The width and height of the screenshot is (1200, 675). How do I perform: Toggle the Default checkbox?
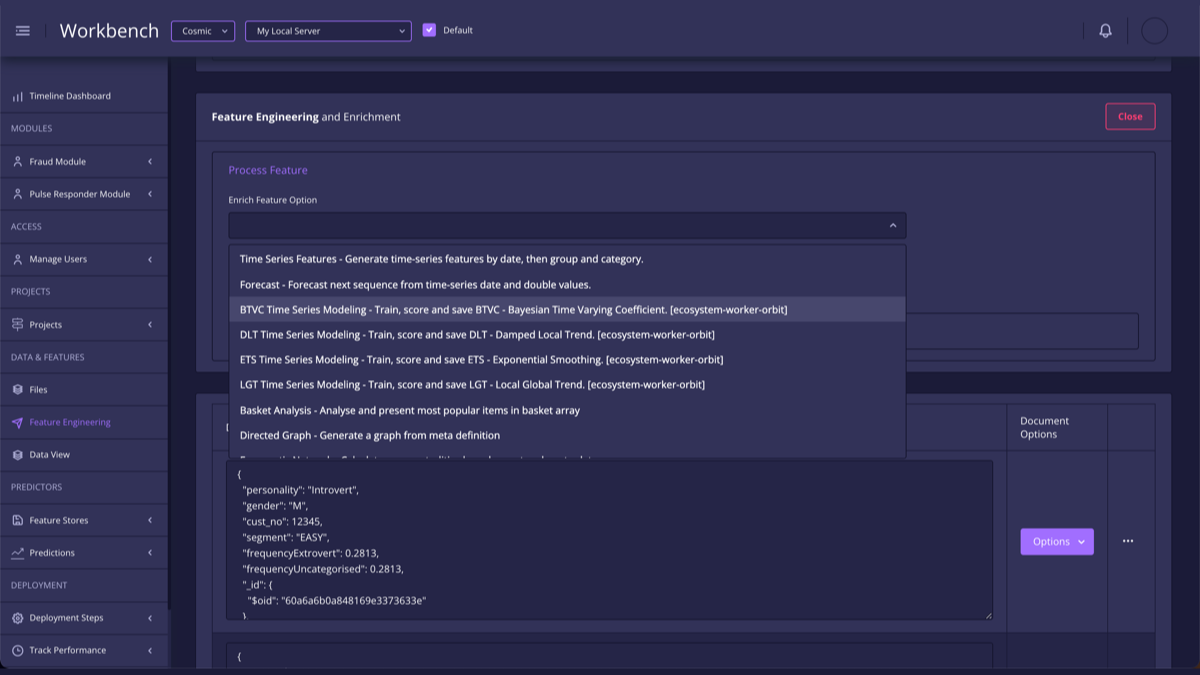[429, 30]
